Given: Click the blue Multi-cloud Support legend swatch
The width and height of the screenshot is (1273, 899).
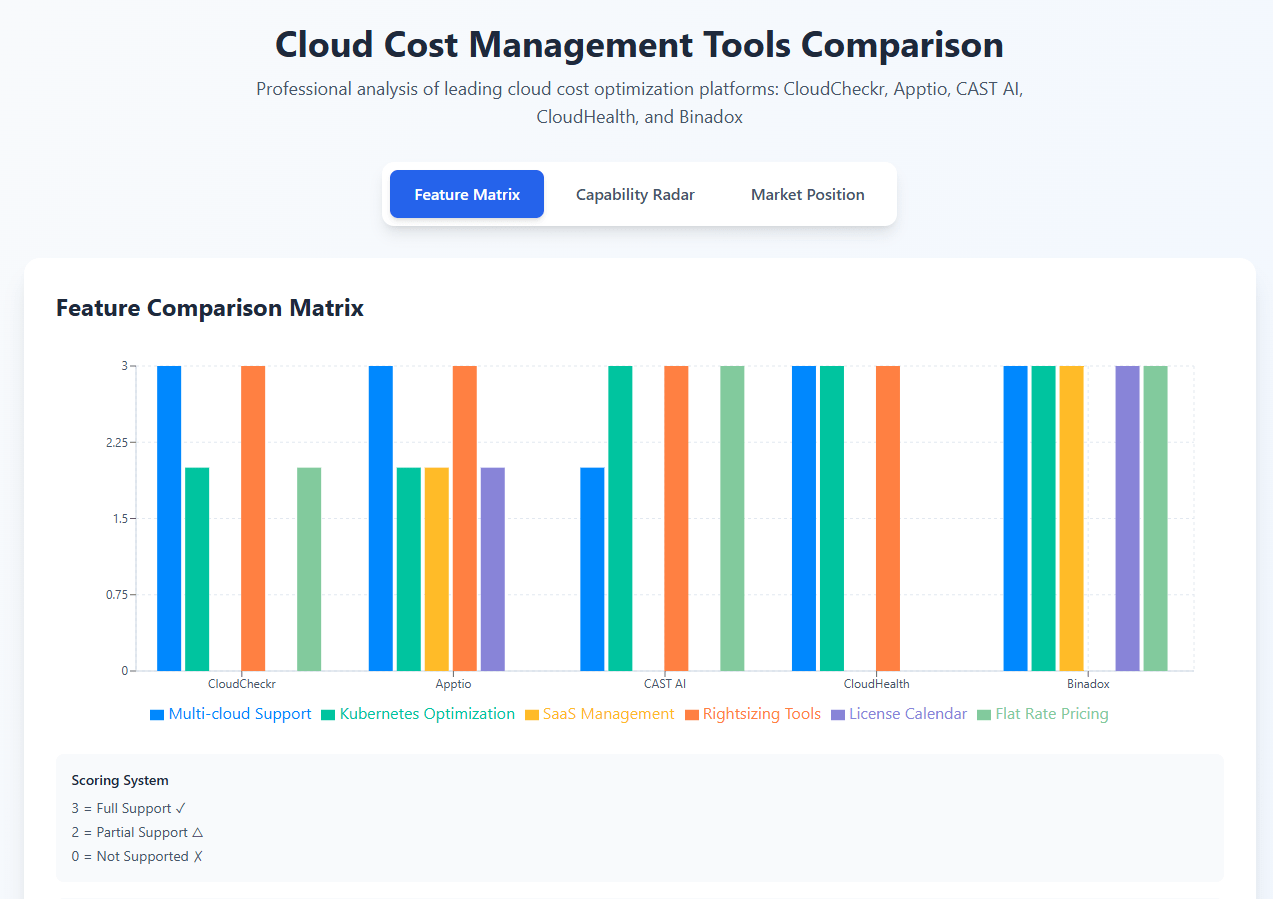Looking at the screenshot, I should coord(157,715).
